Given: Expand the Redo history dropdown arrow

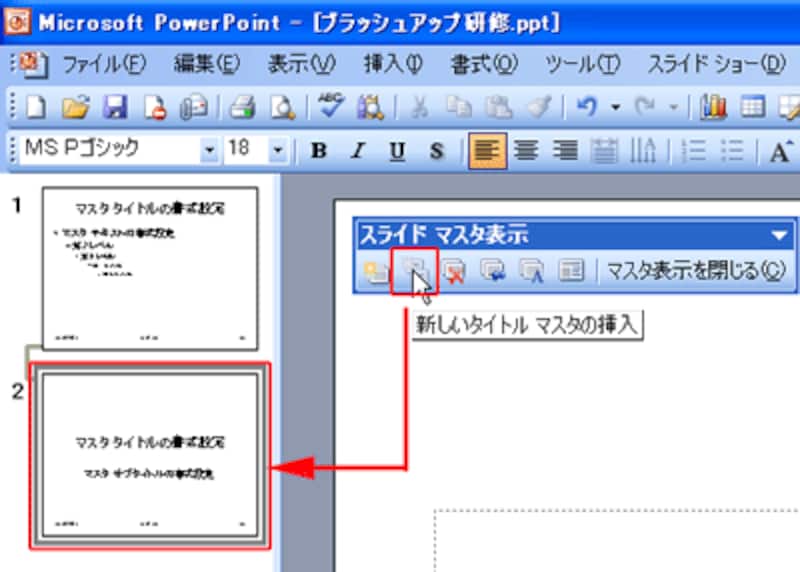Looking at the screenshot, I should coord(674,107).
